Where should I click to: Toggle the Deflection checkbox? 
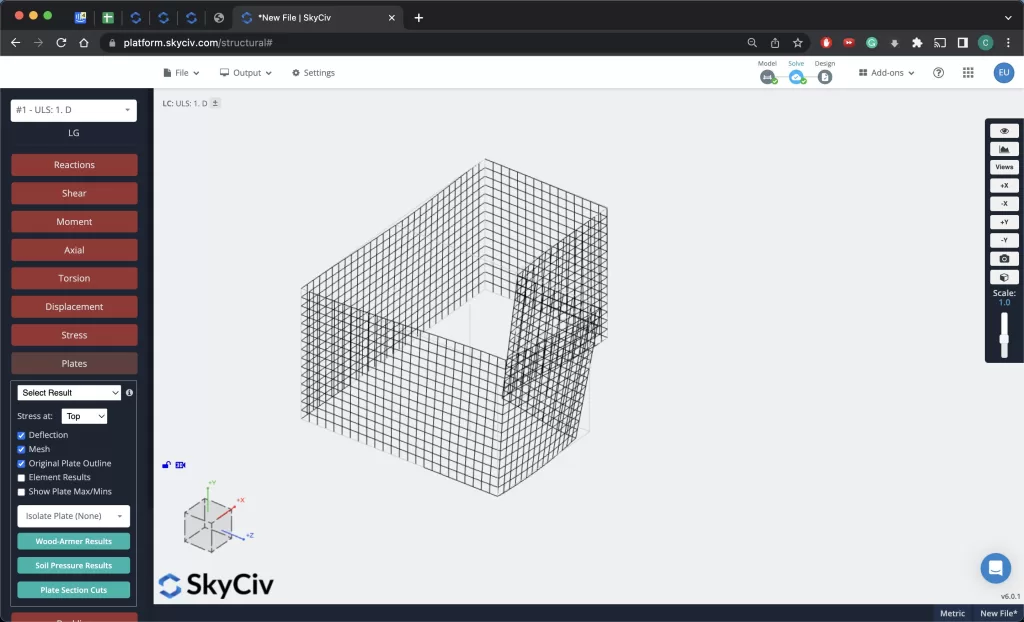[x=21, y=435]
